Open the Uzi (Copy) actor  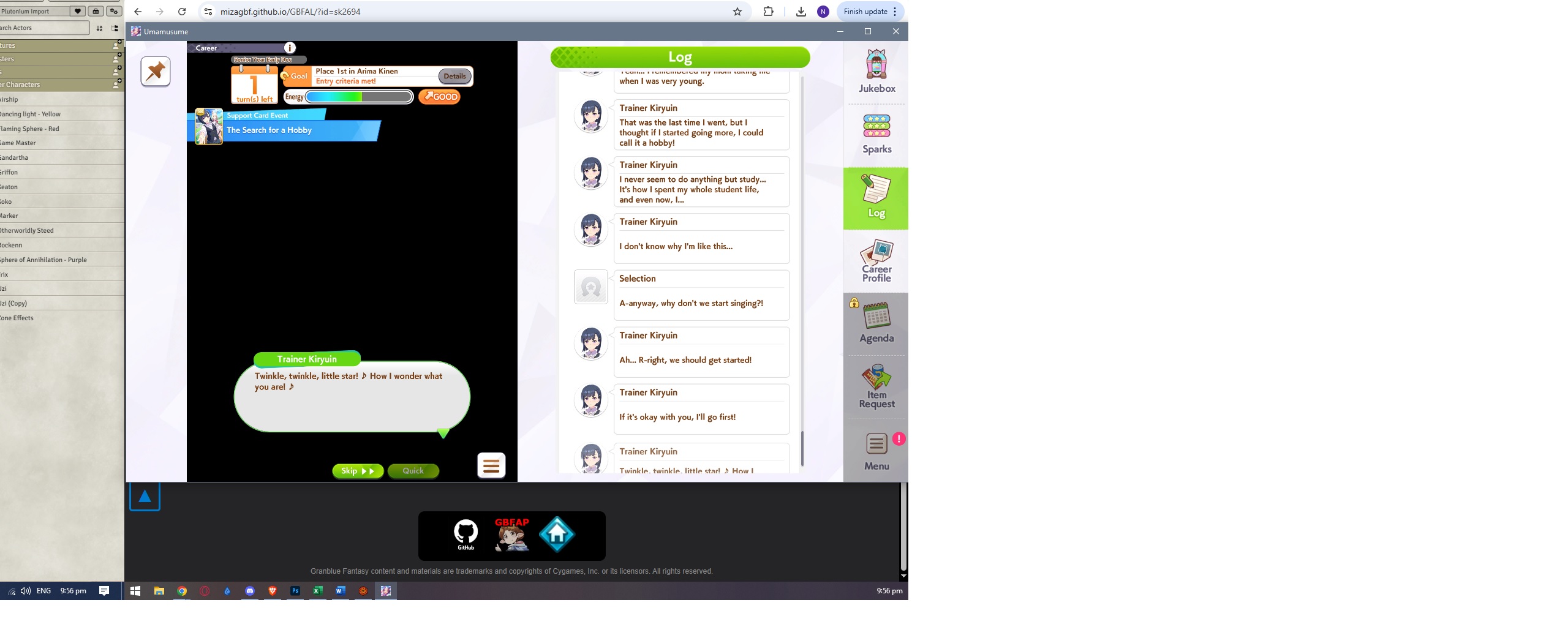click(61, 303)
